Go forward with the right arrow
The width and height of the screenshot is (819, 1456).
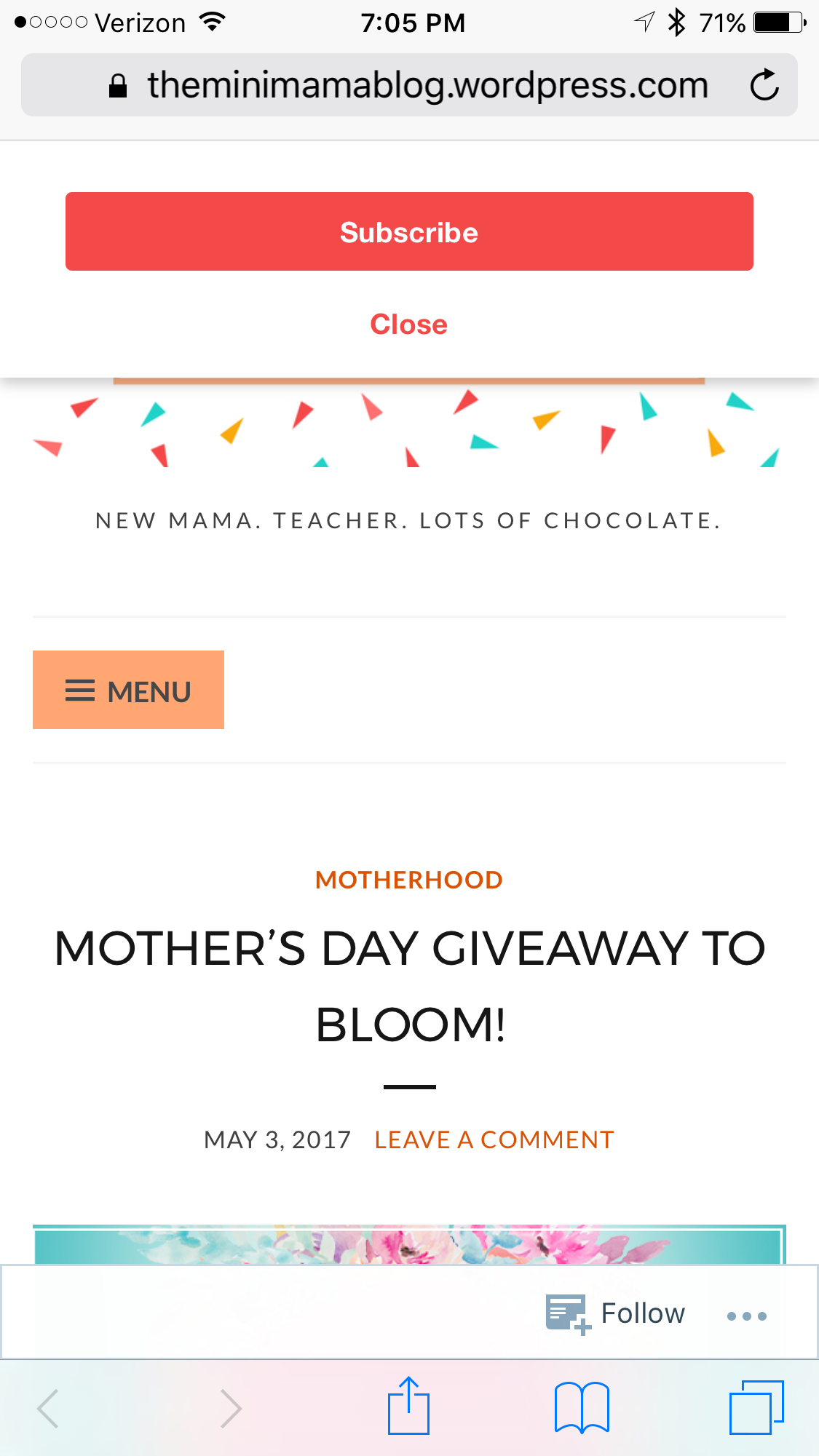pyautogui.click(x=231, y=1409)
